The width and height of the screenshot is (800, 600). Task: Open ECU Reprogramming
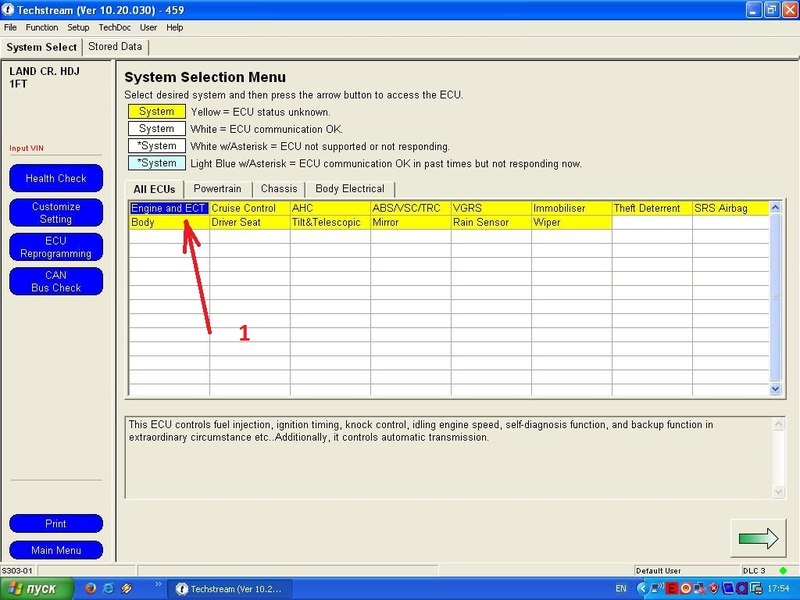(x=56, y=247)
